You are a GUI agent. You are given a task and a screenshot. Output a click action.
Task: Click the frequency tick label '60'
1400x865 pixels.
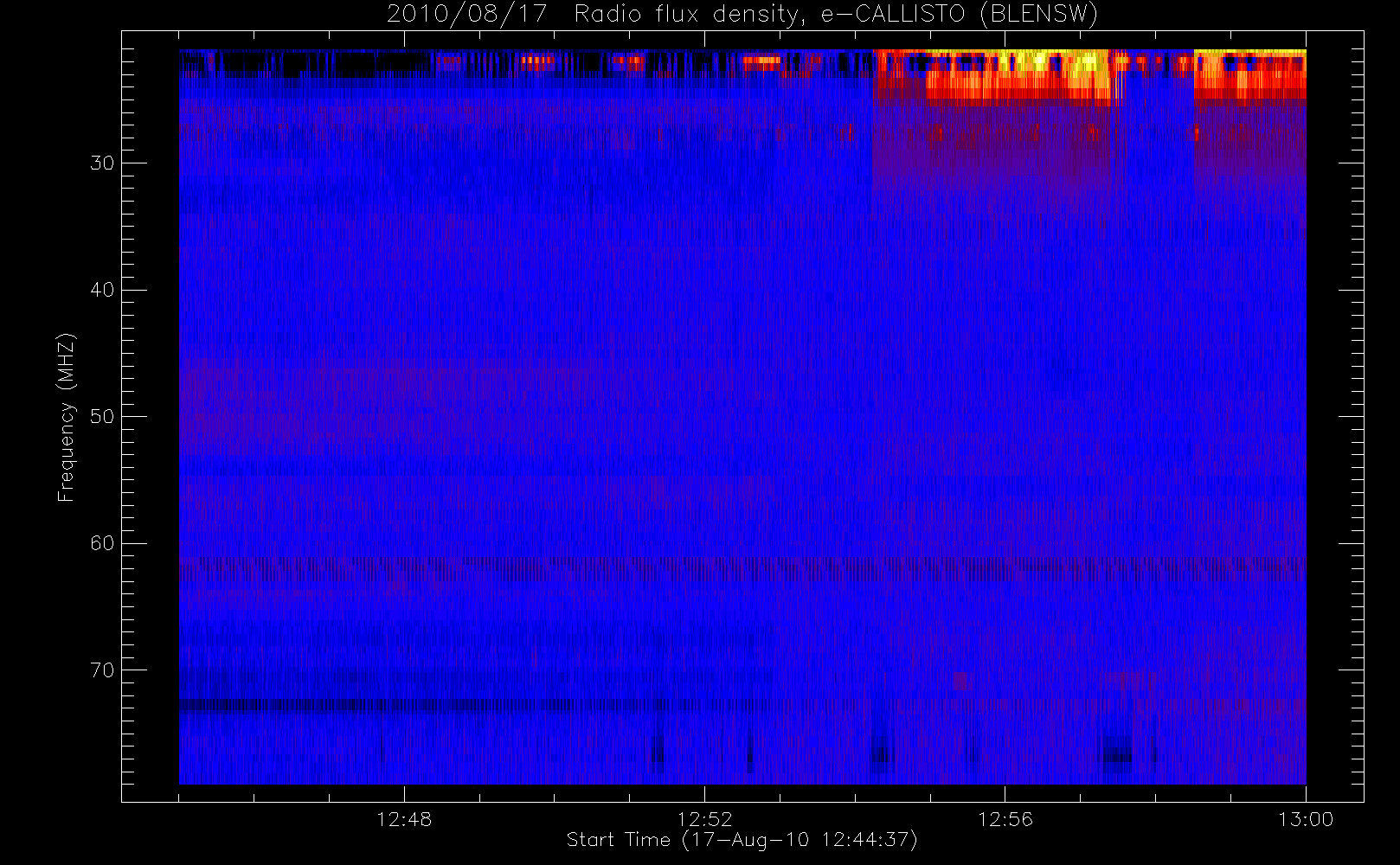pos(102,543)
